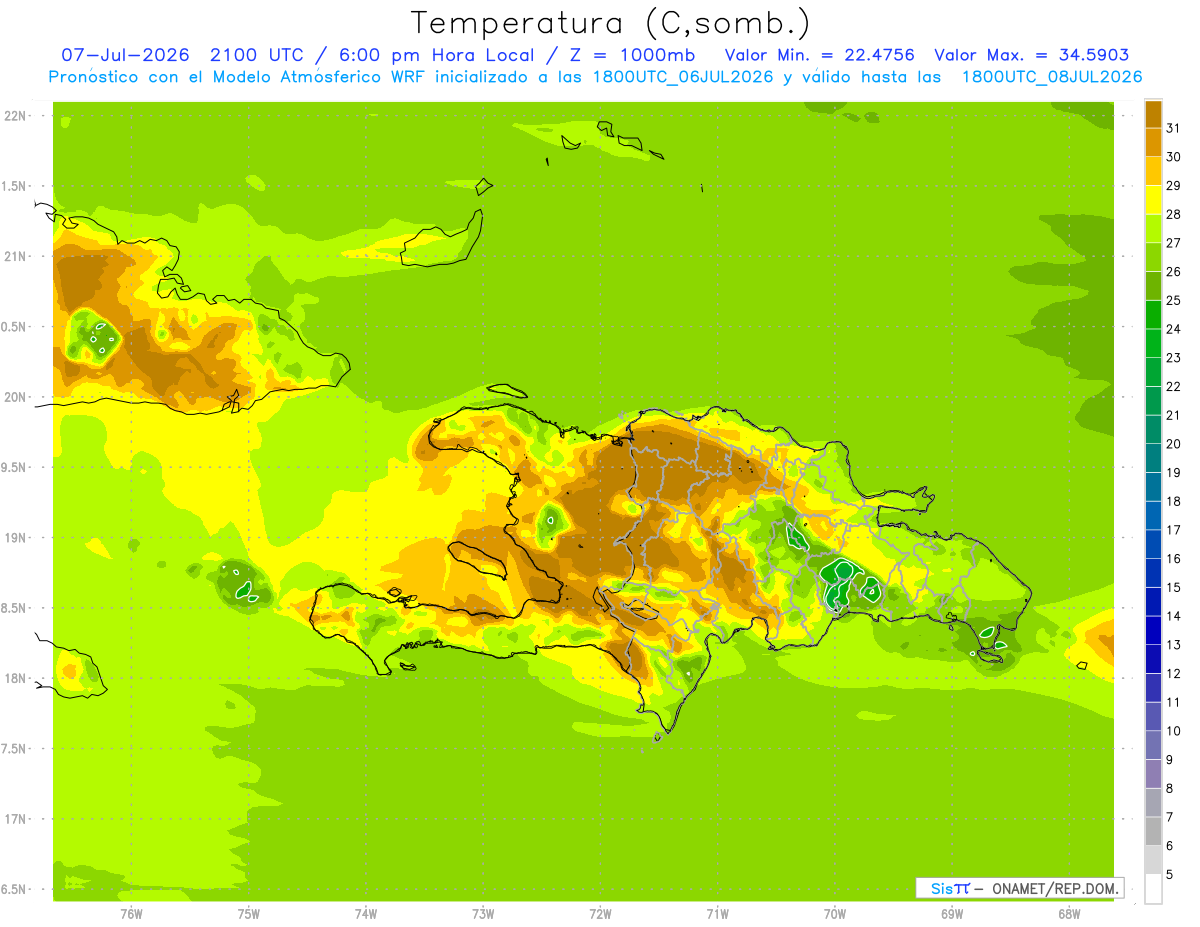Click legend value 24
Screen dimensions: 1200x927
[x=1173, y=329]
